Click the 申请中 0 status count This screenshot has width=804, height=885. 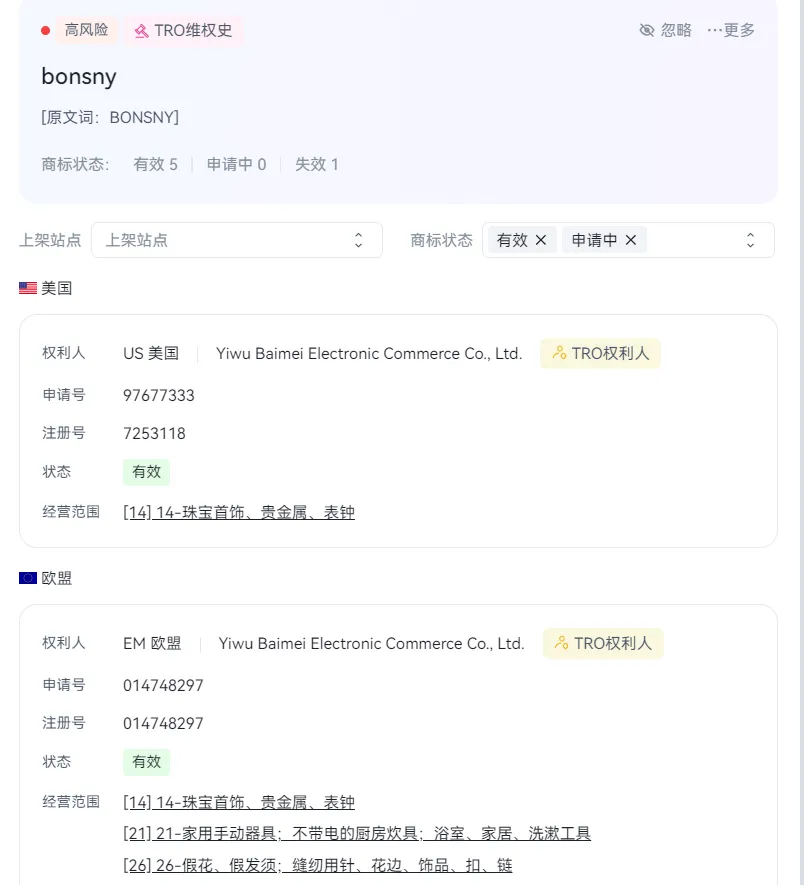pyautogui.click(x=236, y=164)
